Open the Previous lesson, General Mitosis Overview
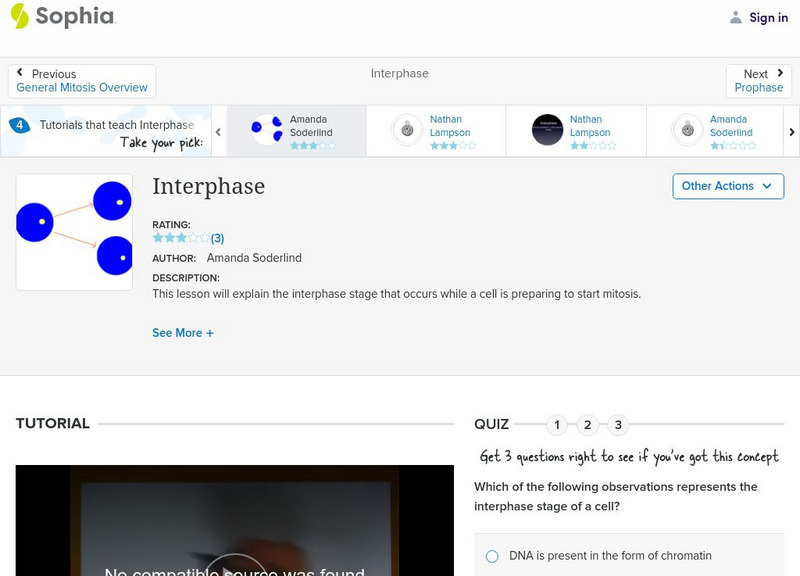This screenshot has height=576, width=800. [x=82, y=81]
